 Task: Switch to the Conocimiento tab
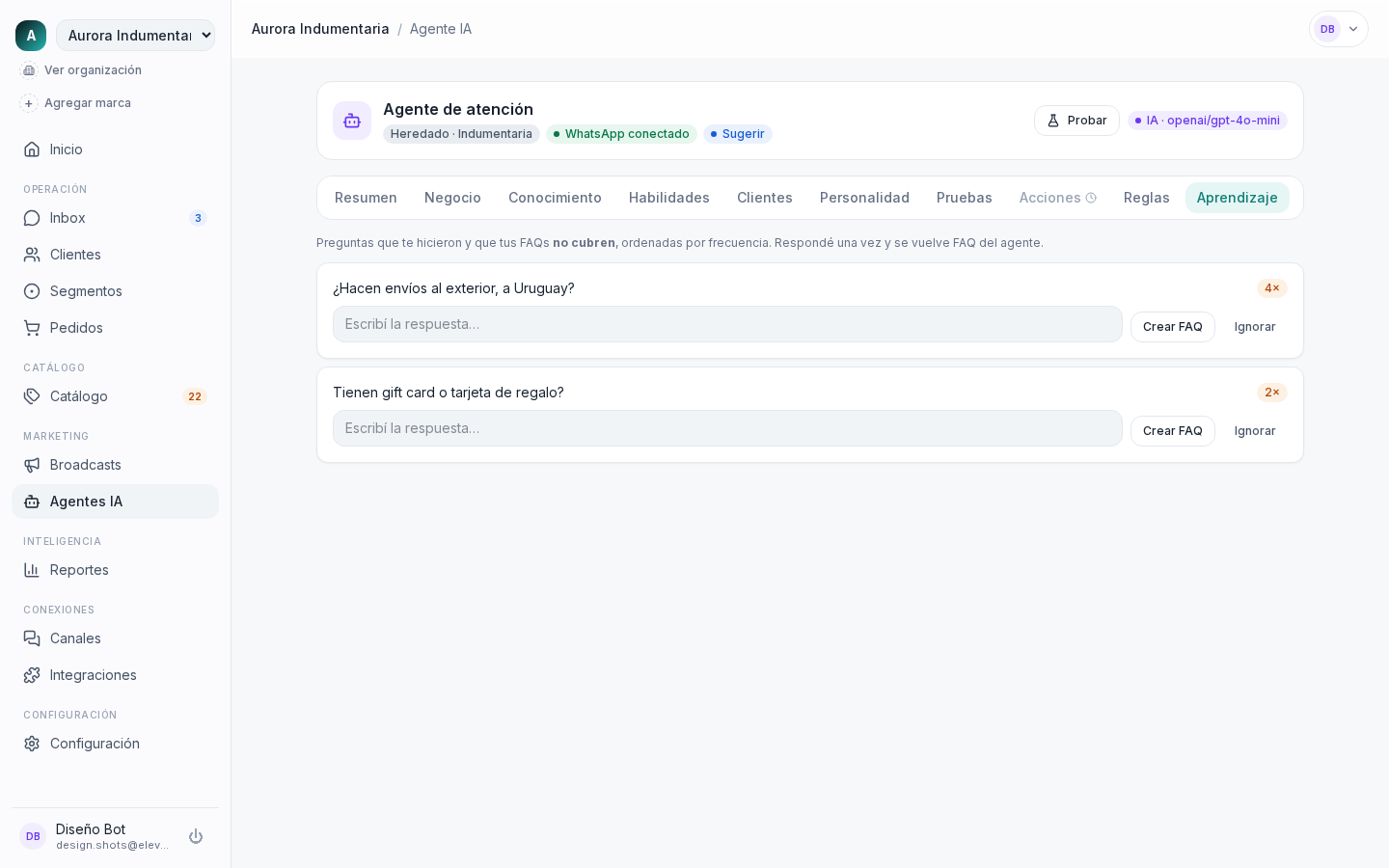point(555,198)
